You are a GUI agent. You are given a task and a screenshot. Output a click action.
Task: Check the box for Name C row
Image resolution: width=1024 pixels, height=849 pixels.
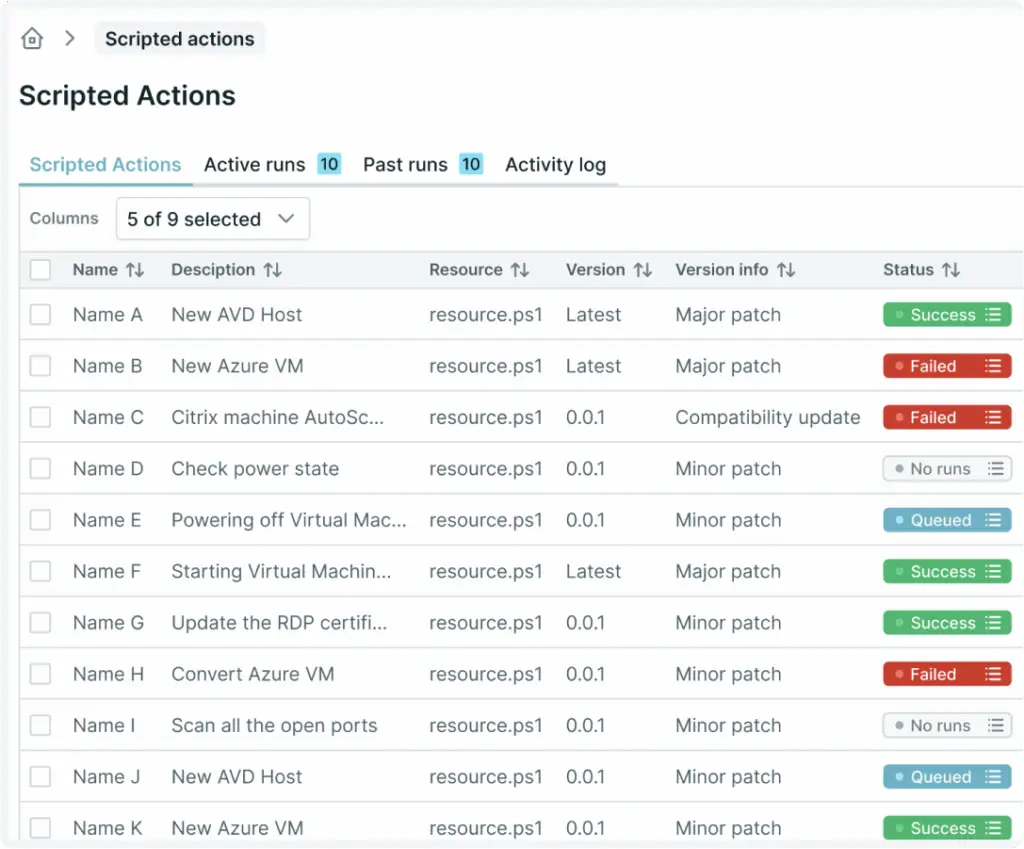click(x=40, y=418)
